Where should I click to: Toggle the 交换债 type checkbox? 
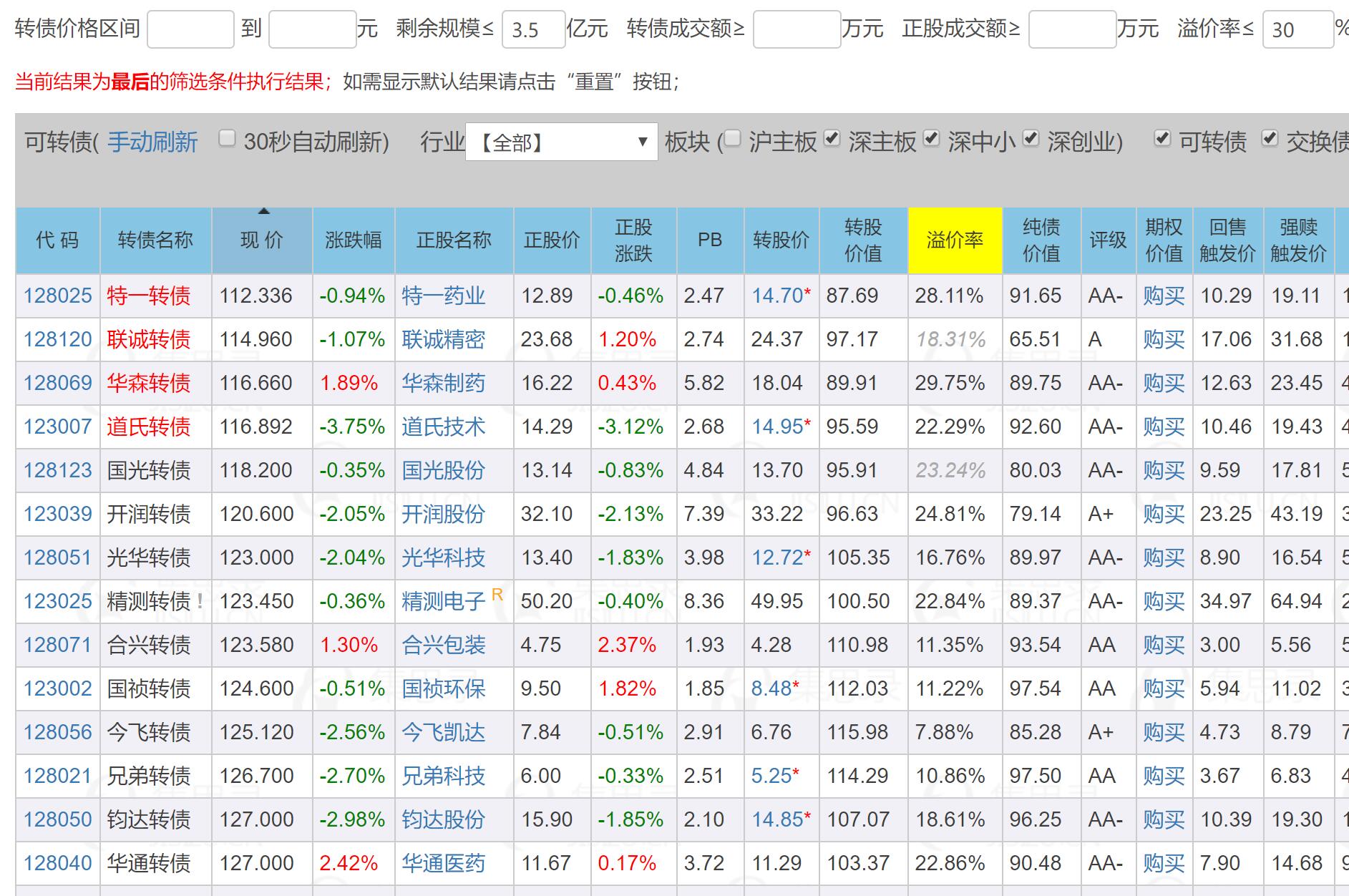click(1270, 139)
